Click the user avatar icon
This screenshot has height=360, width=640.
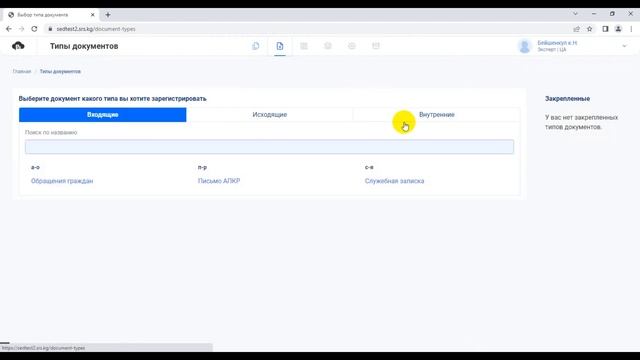point(524,46)
